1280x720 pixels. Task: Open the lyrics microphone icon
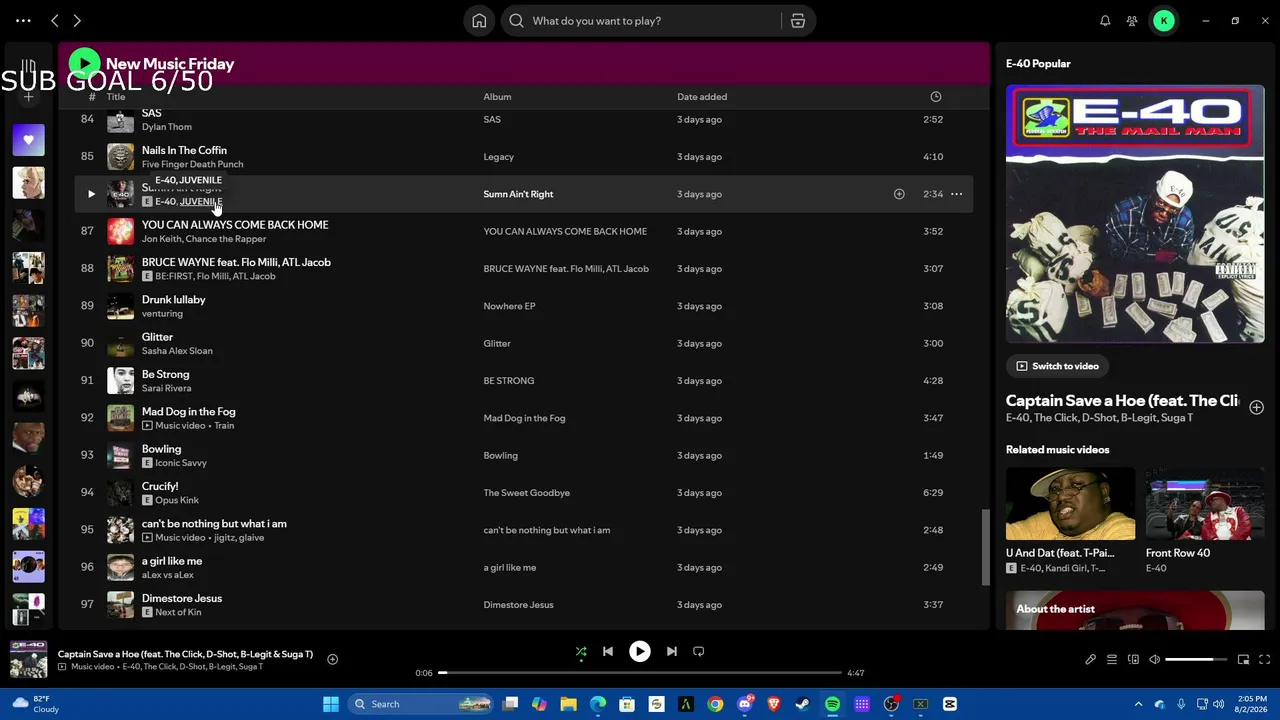pyautogui.click(x=1090, y=660)
